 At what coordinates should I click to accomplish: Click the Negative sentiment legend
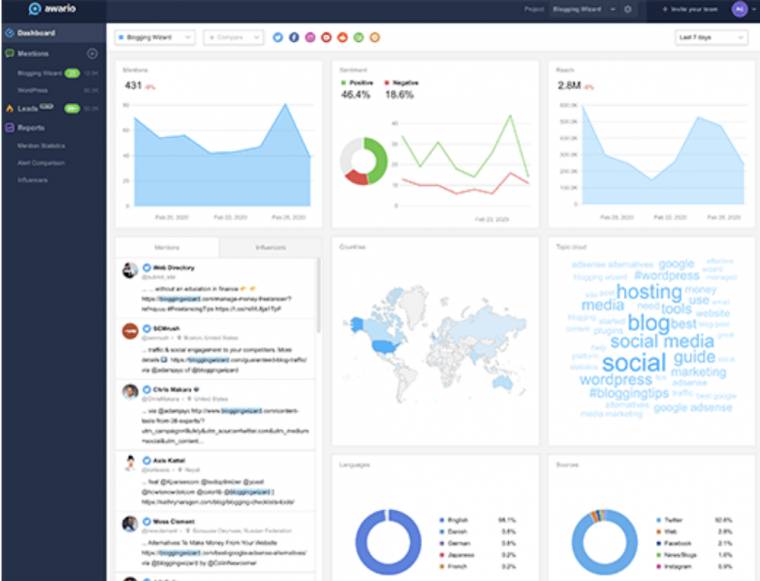click(401, 83)
